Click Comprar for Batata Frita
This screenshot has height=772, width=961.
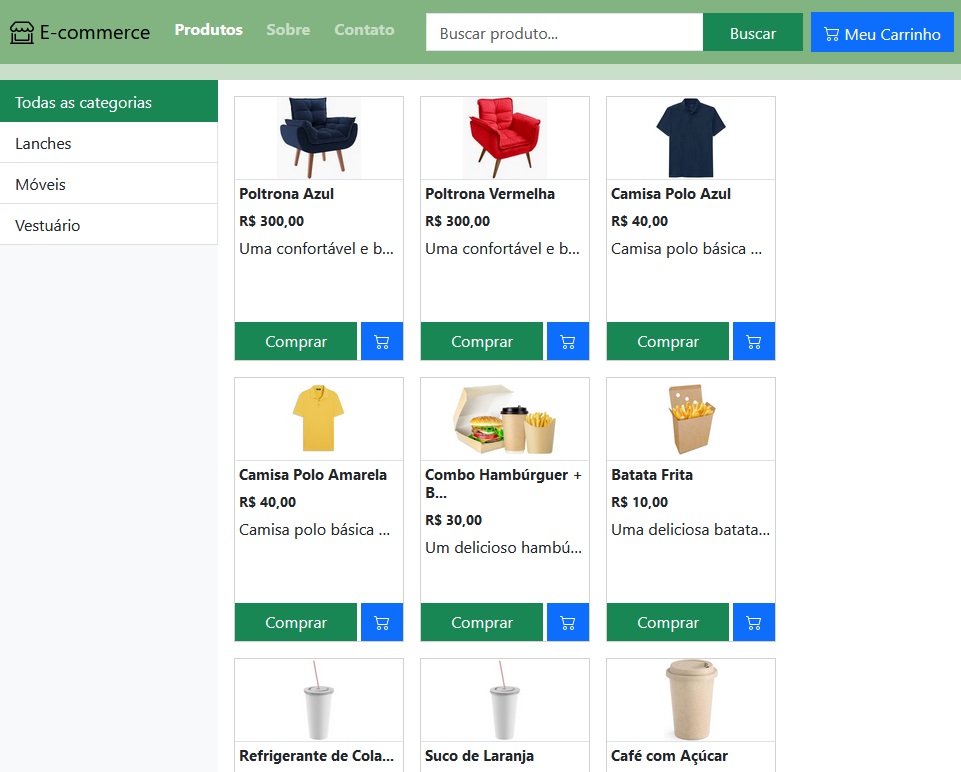(667, 621)
